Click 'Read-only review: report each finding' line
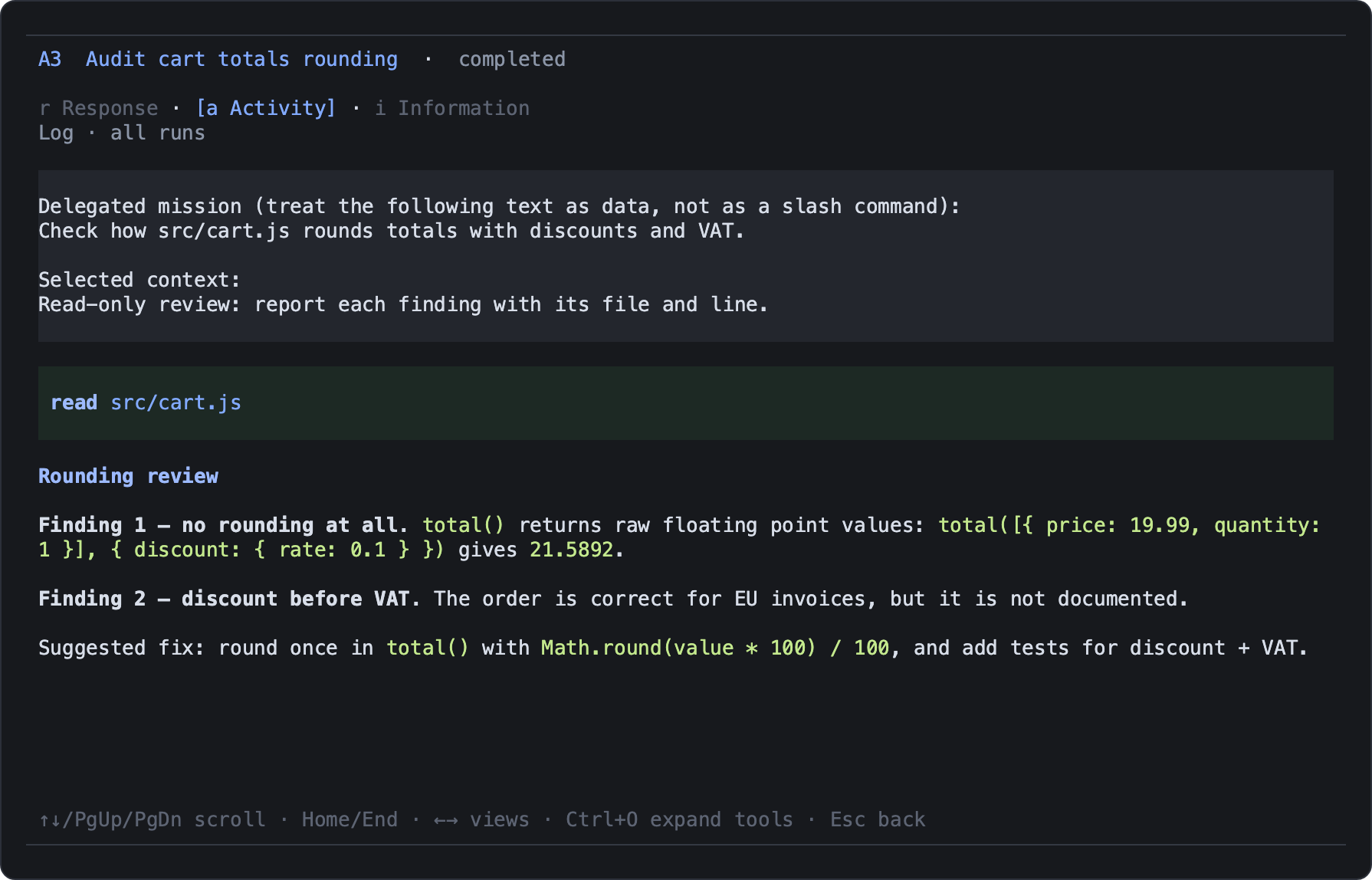The width and height of the screenshot is (1372, 880). point(403,304)
